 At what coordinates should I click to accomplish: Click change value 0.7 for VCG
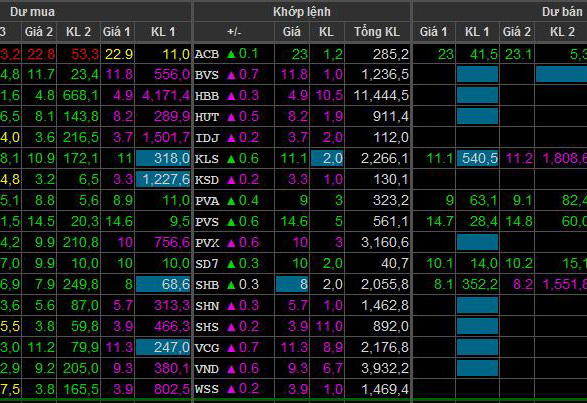(x=249, y=347)
